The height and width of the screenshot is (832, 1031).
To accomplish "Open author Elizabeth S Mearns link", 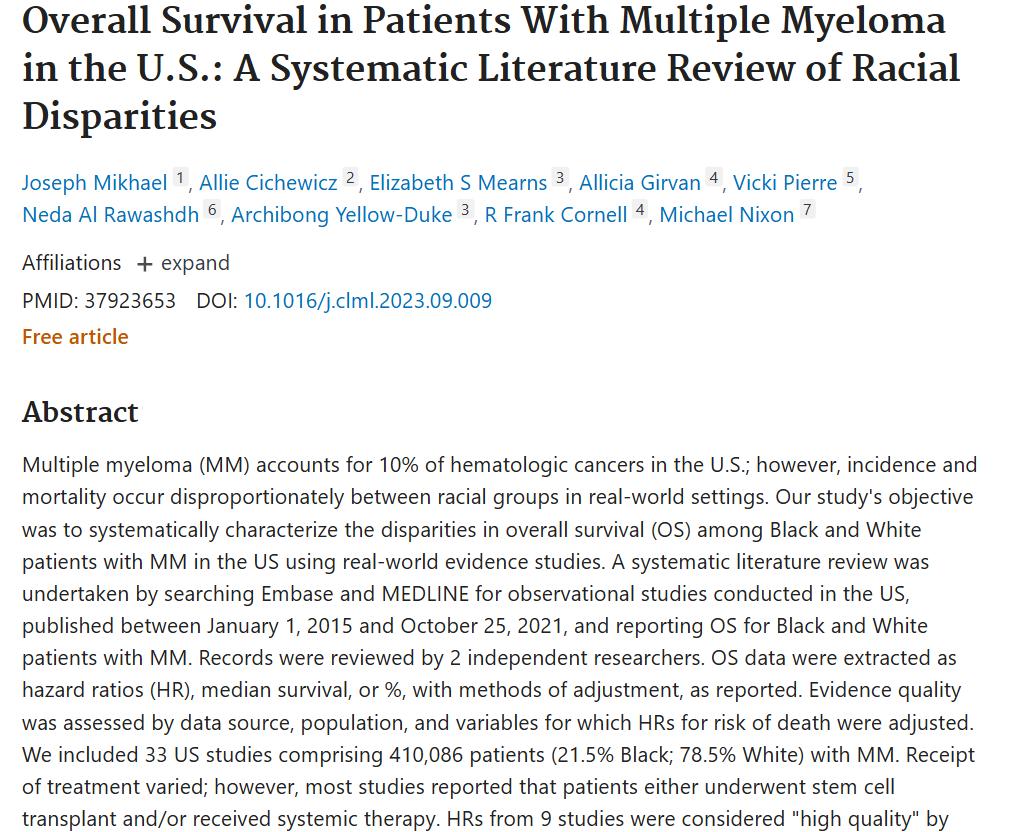I will click(458, 182).
